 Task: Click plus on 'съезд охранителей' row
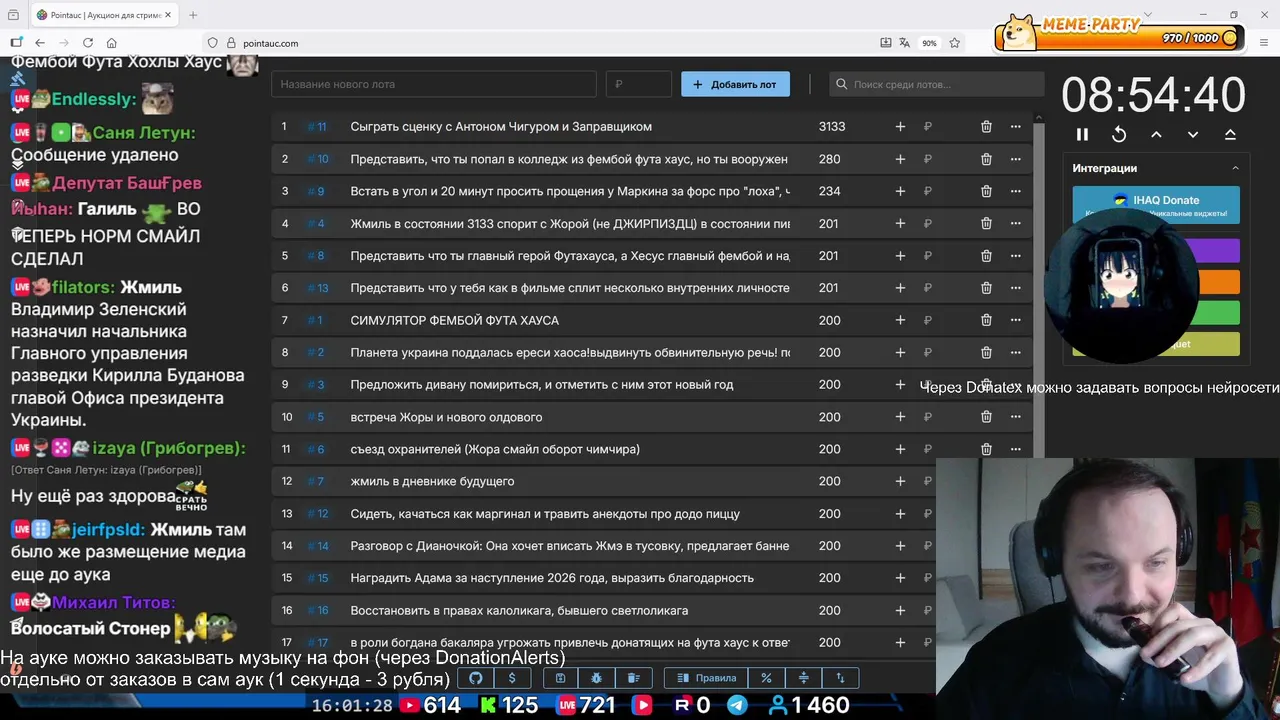(900, 449)
